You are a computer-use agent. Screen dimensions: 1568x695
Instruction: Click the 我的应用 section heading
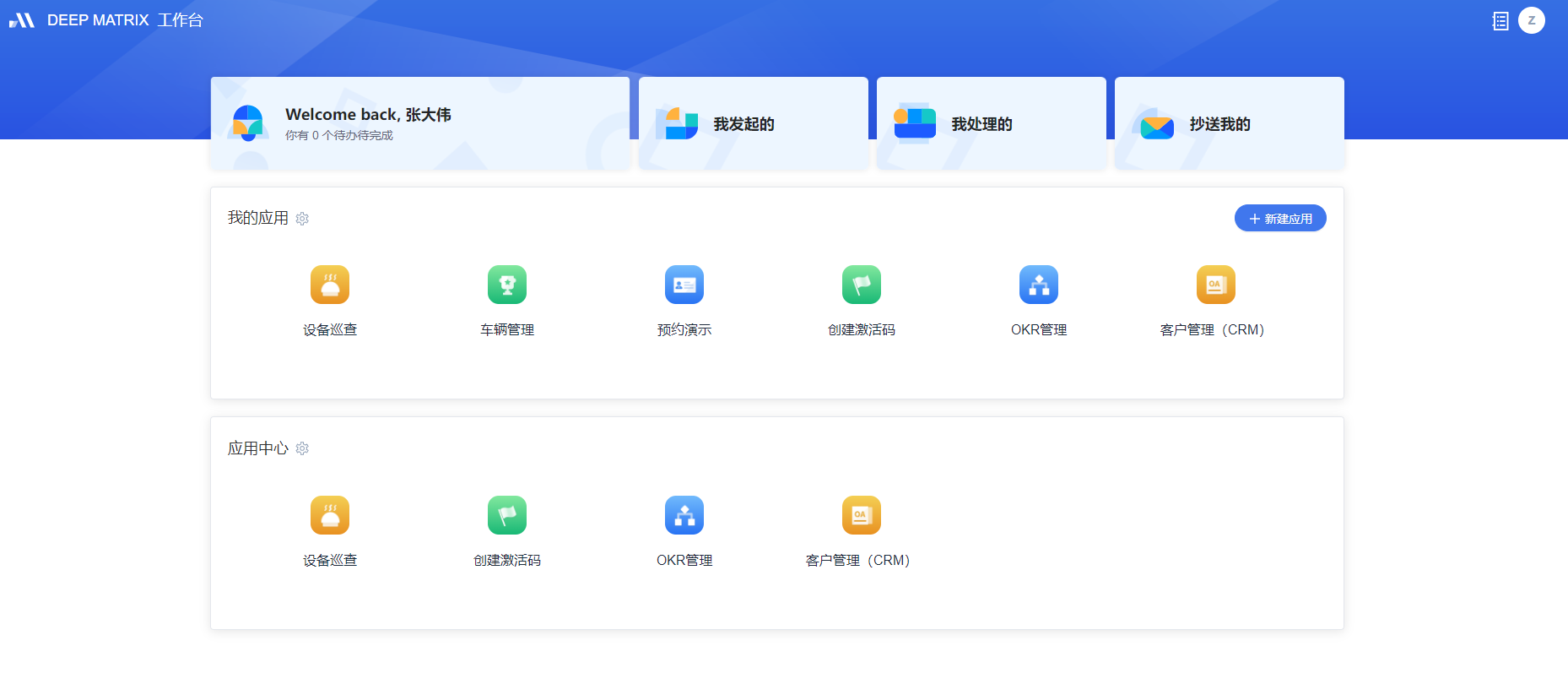click(x=258, y=218)
